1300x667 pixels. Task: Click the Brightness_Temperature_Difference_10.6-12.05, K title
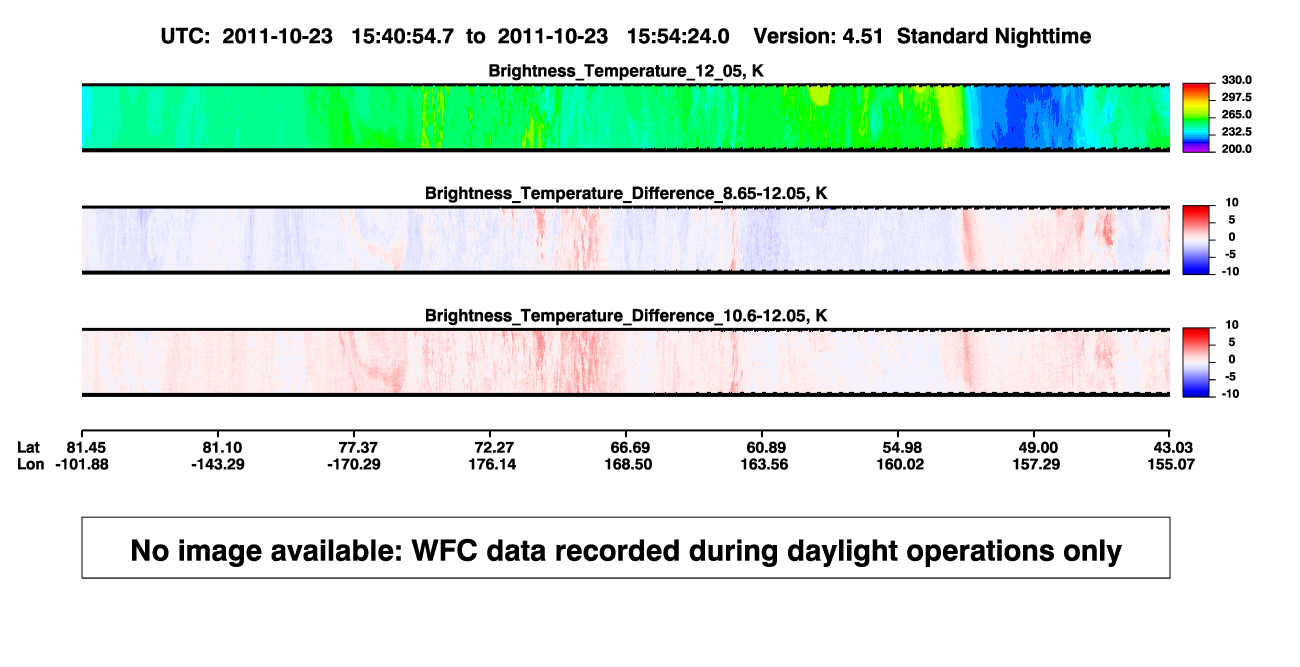point(626,316)
